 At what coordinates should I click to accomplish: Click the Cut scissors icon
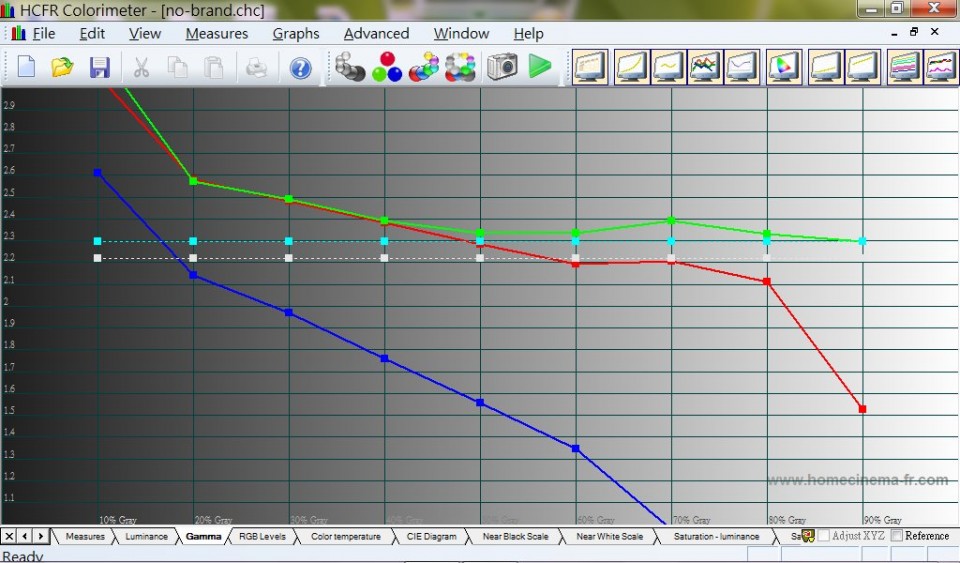click(x=141, y=67)
